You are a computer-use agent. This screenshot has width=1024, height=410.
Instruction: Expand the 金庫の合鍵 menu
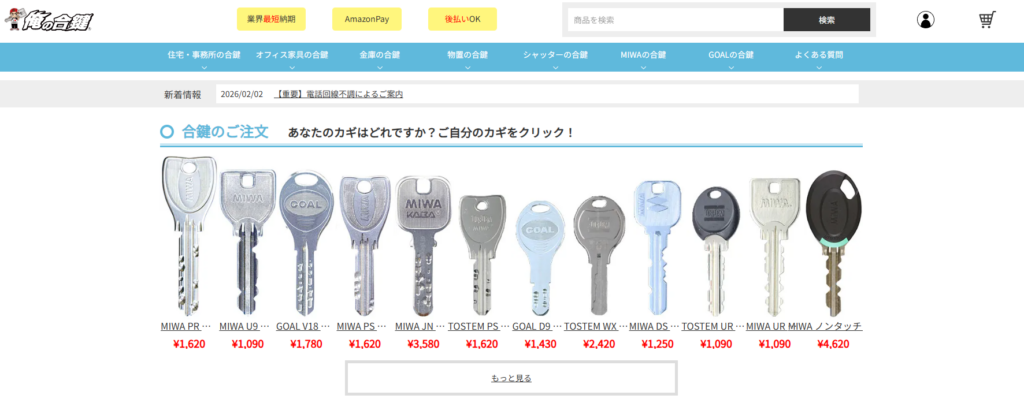(x=379, y=57)
